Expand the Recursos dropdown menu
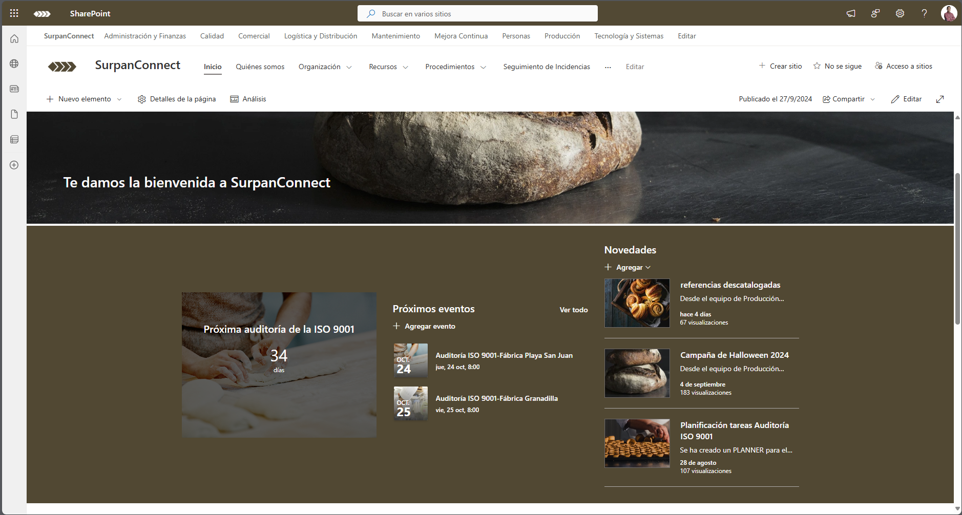Screen dimensions: 962x515 (x=388, y=67)
